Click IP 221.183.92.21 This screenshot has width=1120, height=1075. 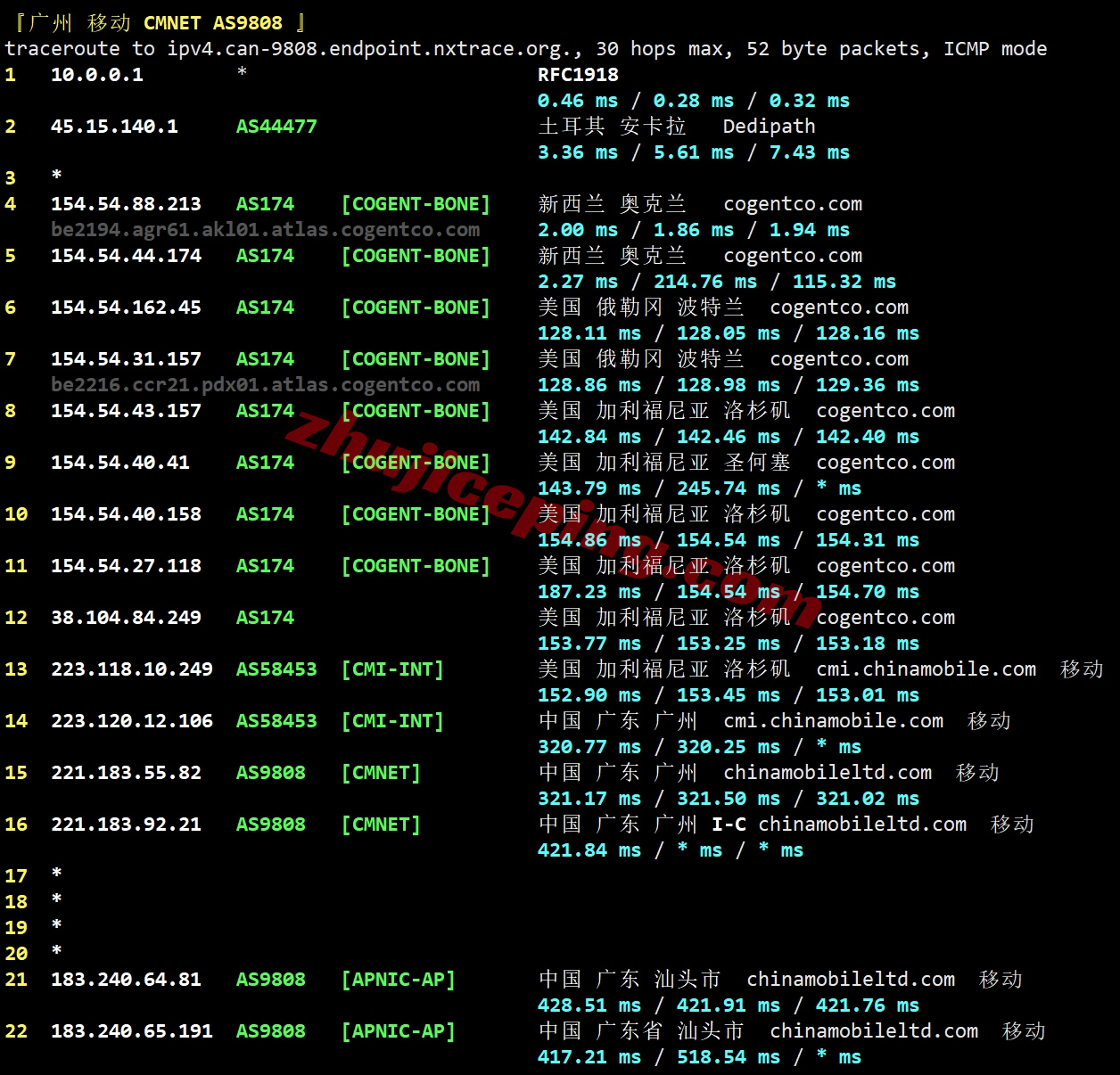click(126, 825)
